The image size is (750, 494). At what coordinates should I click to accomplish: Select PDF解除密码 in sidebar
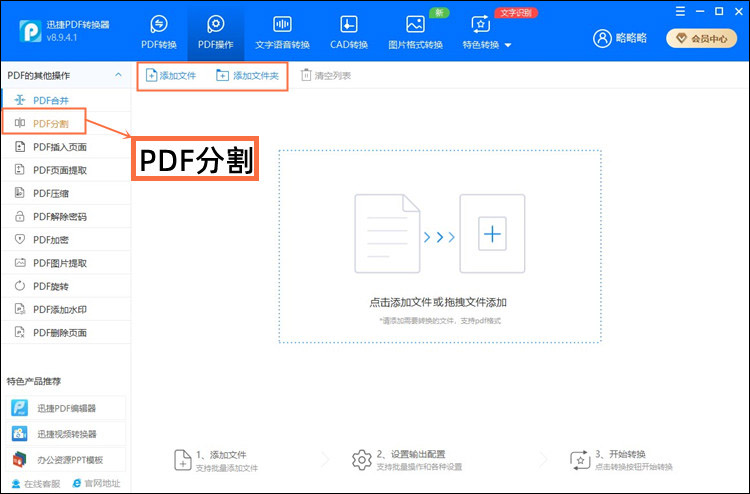66,217
